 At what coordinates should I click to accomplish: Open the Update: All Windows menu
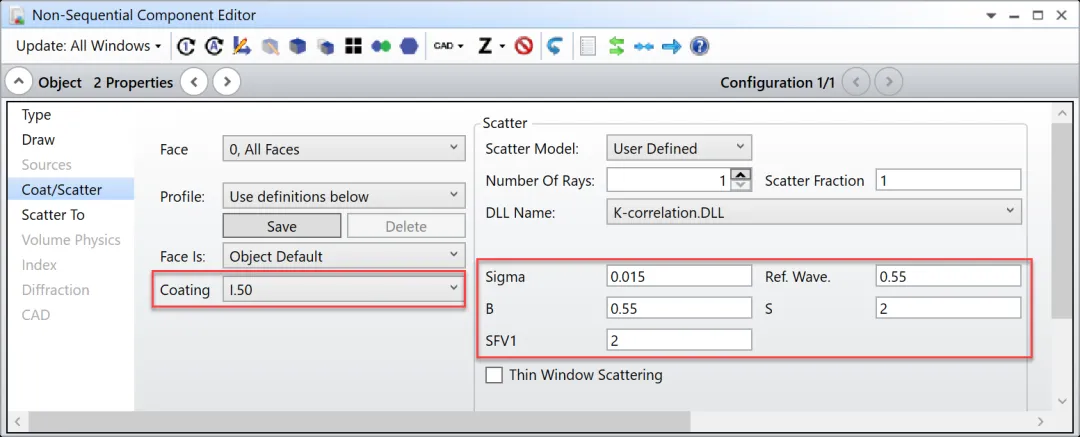(x=89, y=46)
